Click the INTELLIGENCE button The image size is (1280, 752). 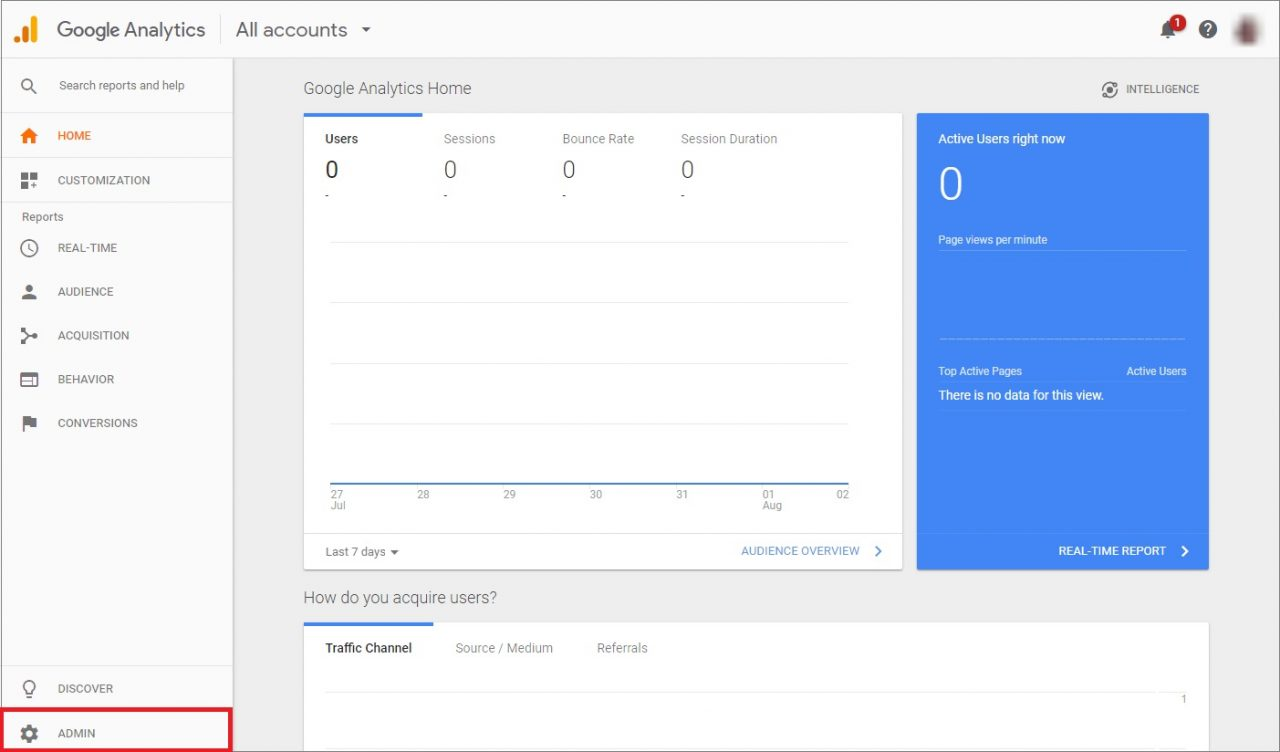(x=1150, y=89)
